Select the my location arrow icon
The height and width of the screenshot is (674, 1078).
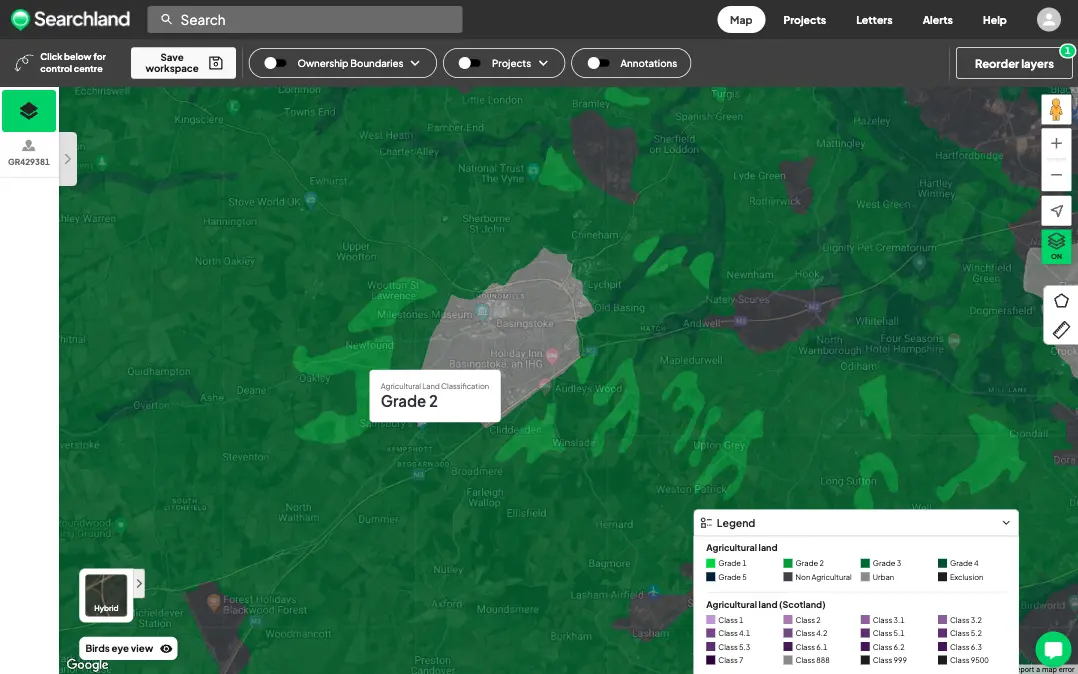[x=1056, y=211]
